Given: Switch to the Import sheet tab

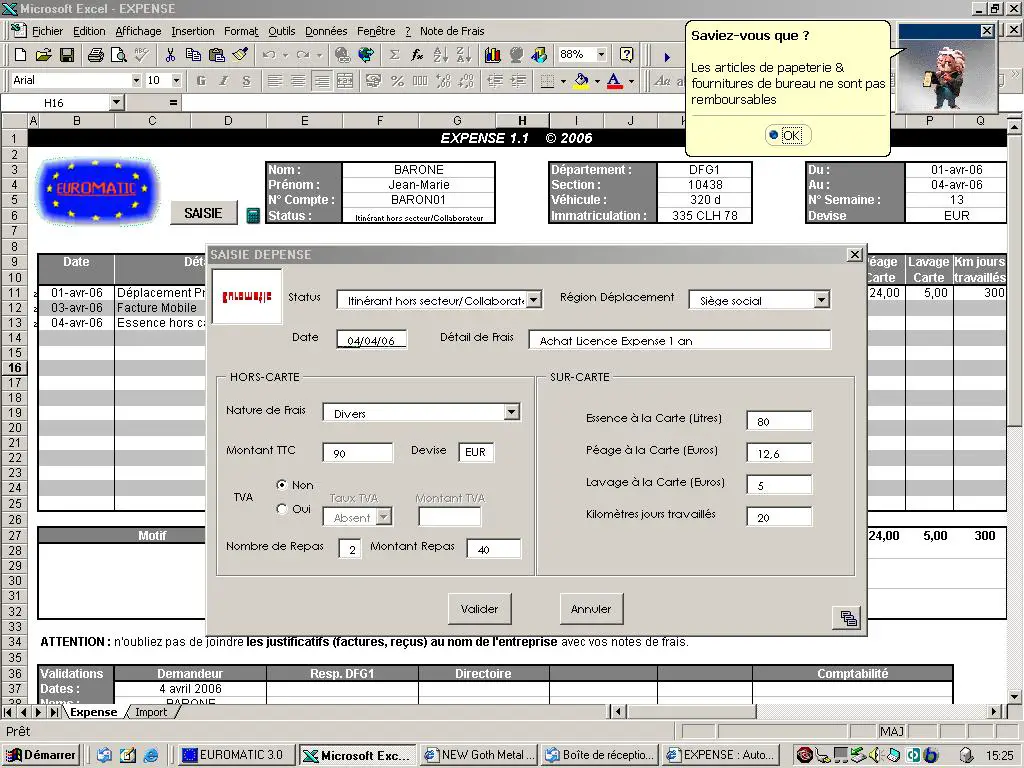Looking at the screenshot, I should pyautogui.click(x=151, y=712).
